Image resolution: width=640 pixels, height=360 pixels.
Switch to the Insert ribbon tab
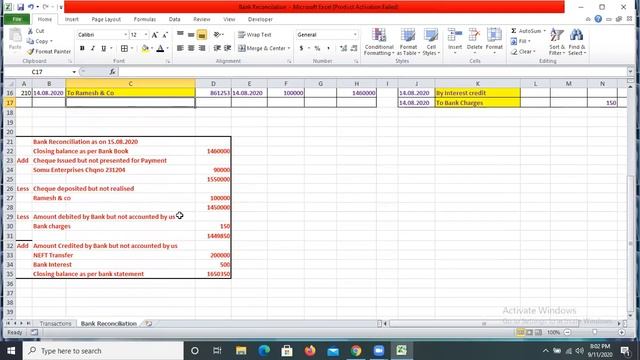tap(71, 19)
